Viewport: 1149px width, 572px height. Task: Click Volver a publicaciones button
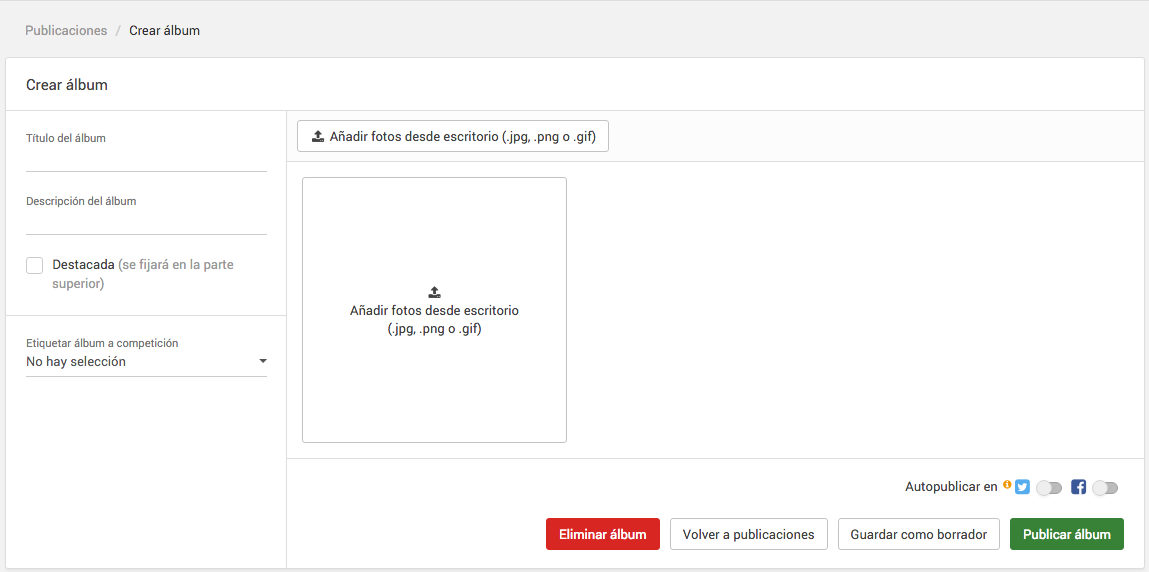tap(748, 534)
